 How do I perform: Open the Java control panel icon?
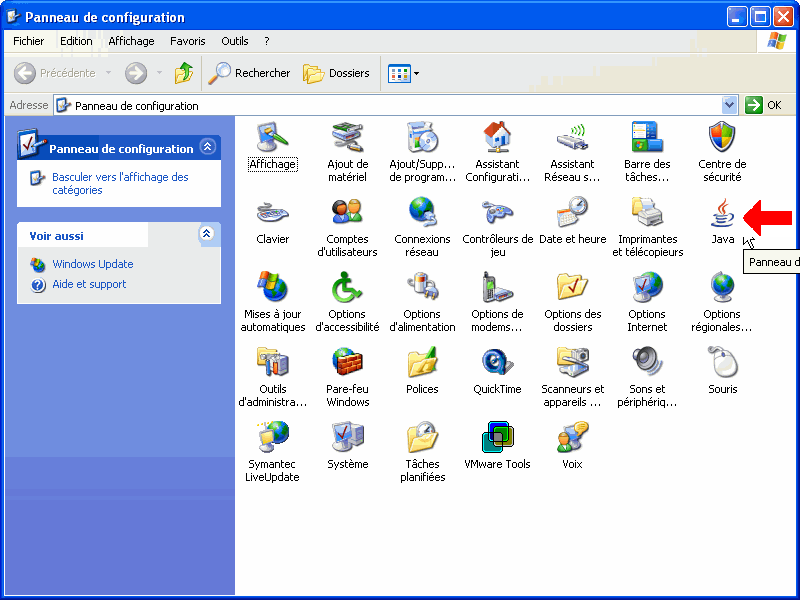point(722,214)
